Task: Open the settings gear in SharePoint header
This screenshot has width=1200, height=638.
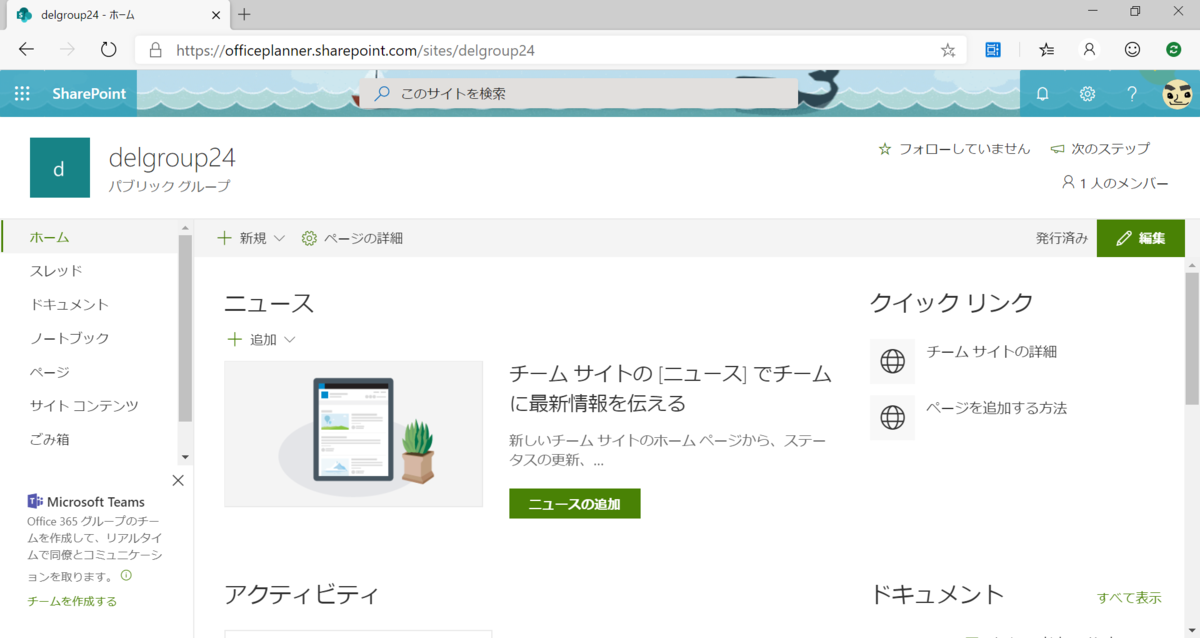Action: (1087, 94)
